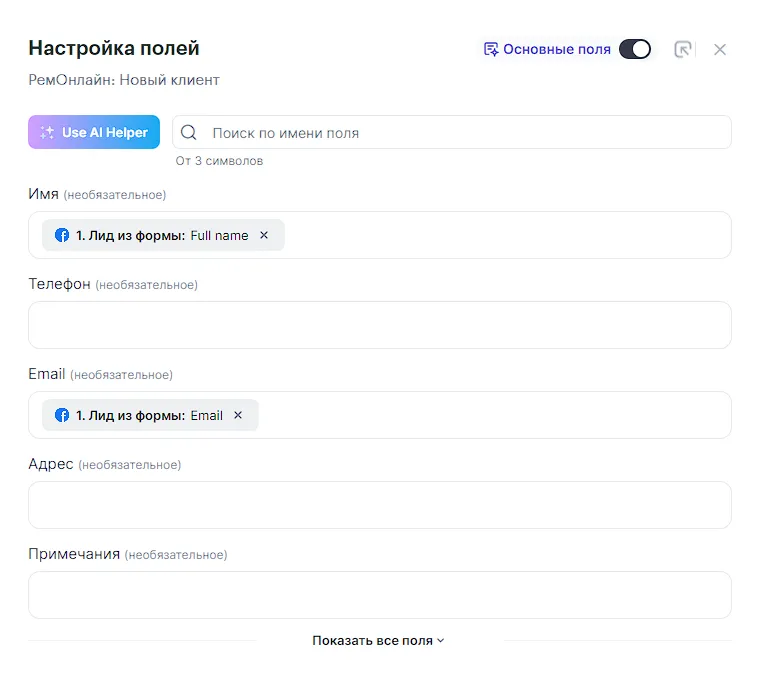Screen dimensions: 770x681
Task: Click the magnifier search icon
Action: (x=189, y=133)
